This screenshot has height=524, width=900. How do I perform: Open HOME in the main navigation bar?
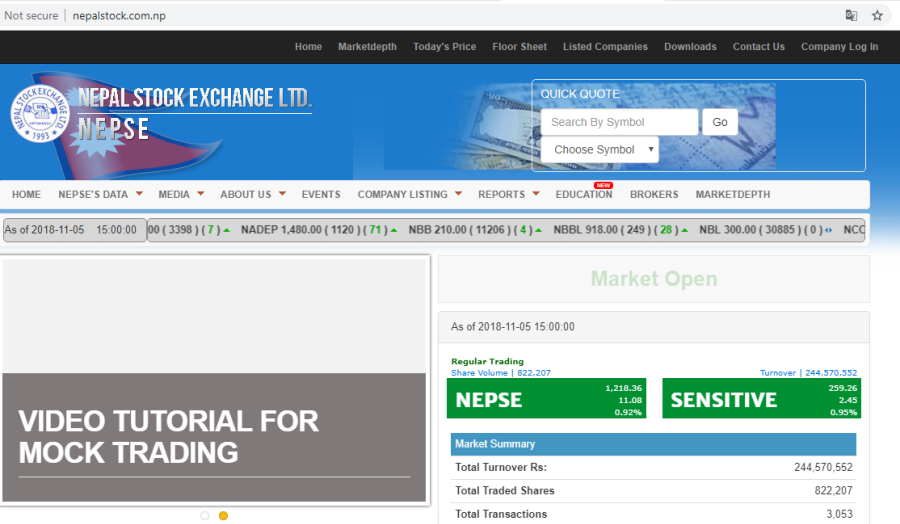click(x=26, y=195)
